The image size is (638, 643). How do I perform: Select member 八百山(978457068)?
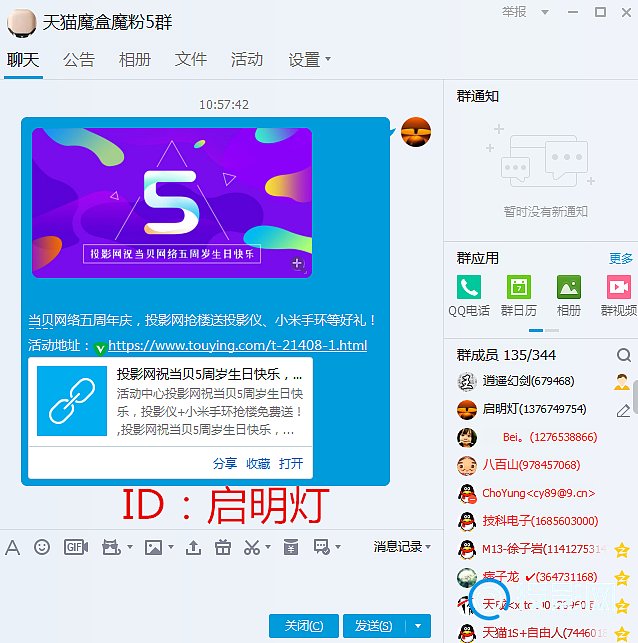[531, 465]
